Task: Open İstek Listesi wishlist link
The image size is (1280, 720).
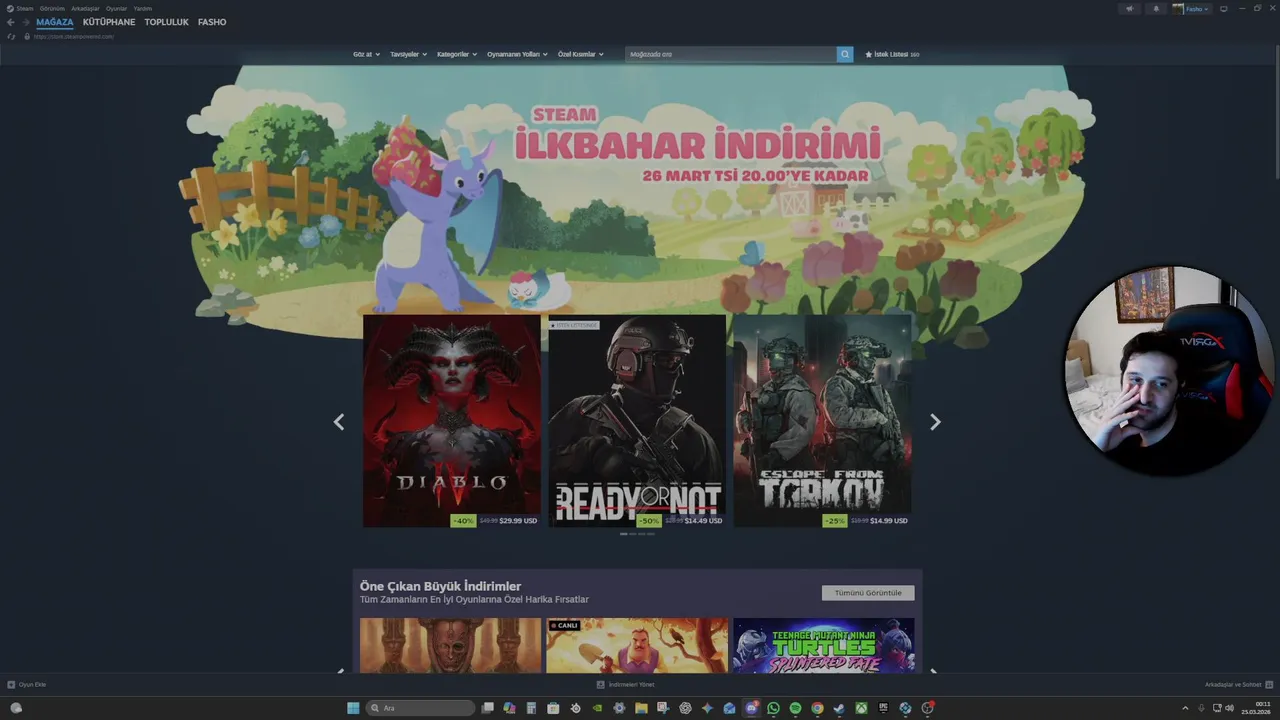Action: [892, 54]
